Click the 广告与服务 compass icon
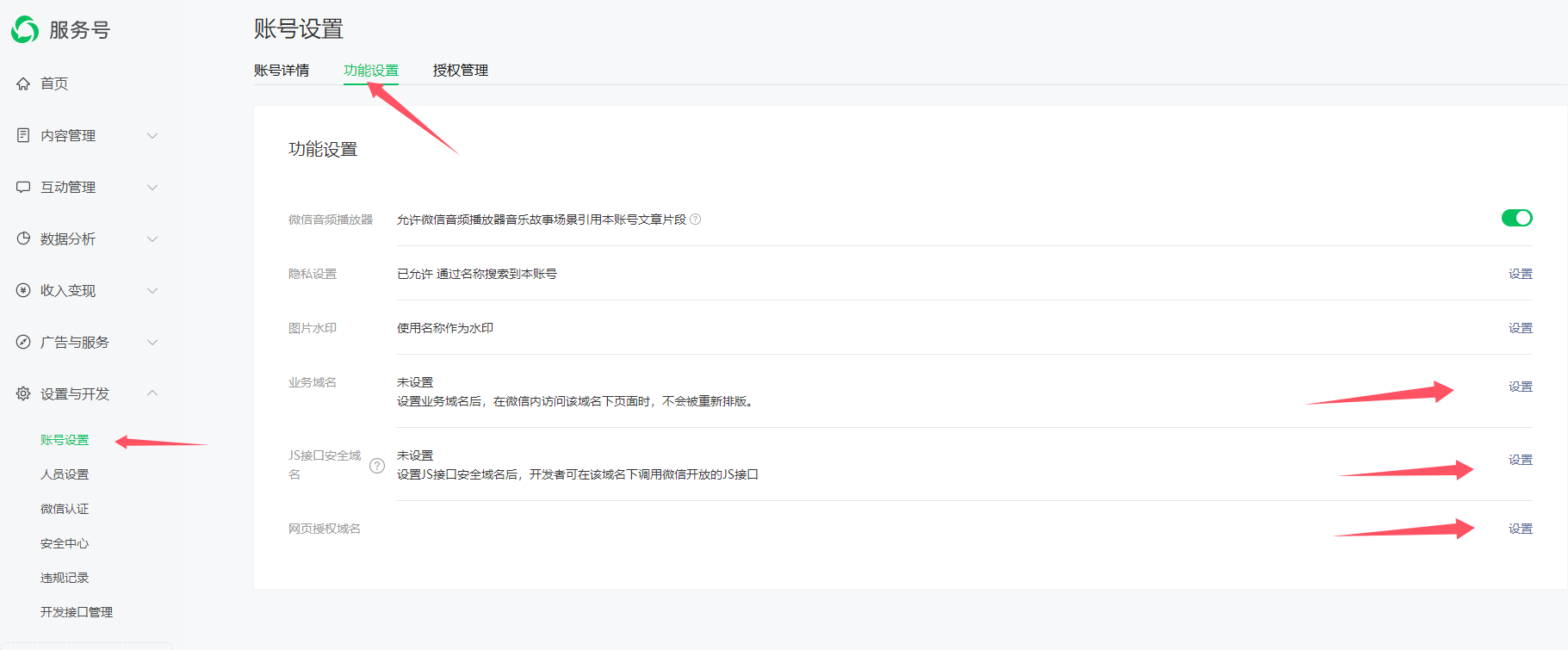1568x650 pixels. point(23,342)
